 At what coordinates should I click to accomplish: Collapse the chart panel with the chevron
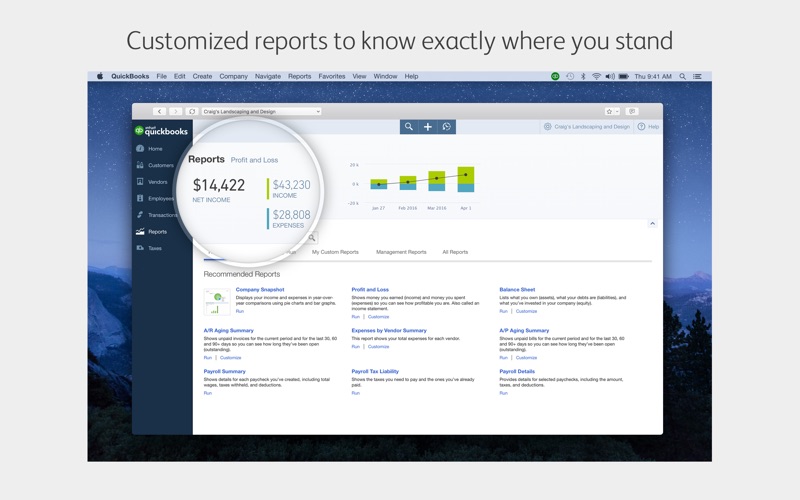(652, 224)
